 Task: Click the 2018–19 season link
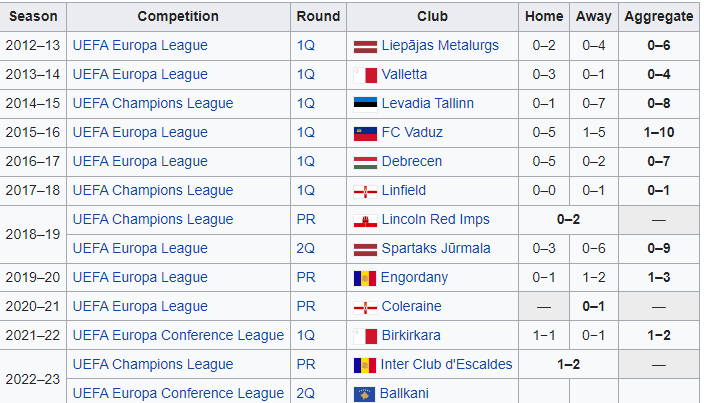pos(34,234)
